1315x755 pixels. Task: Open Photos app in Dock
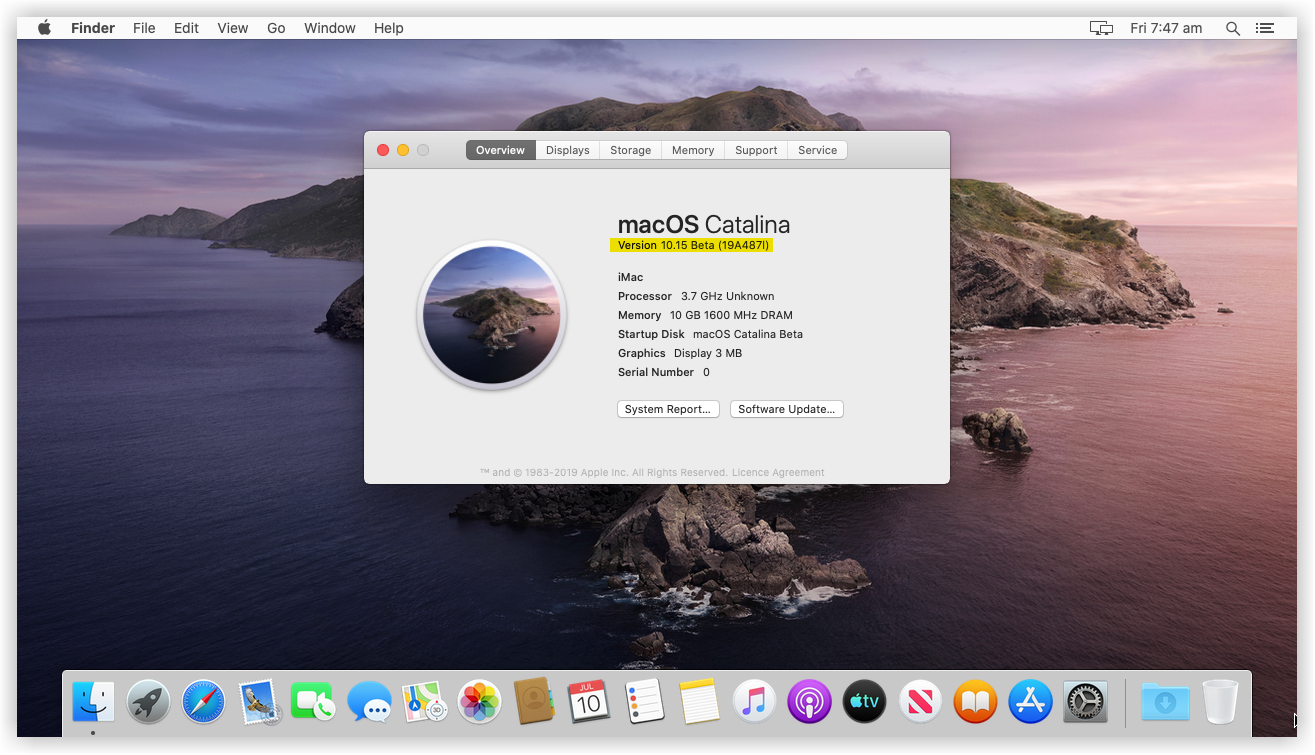tap(479, 701)
